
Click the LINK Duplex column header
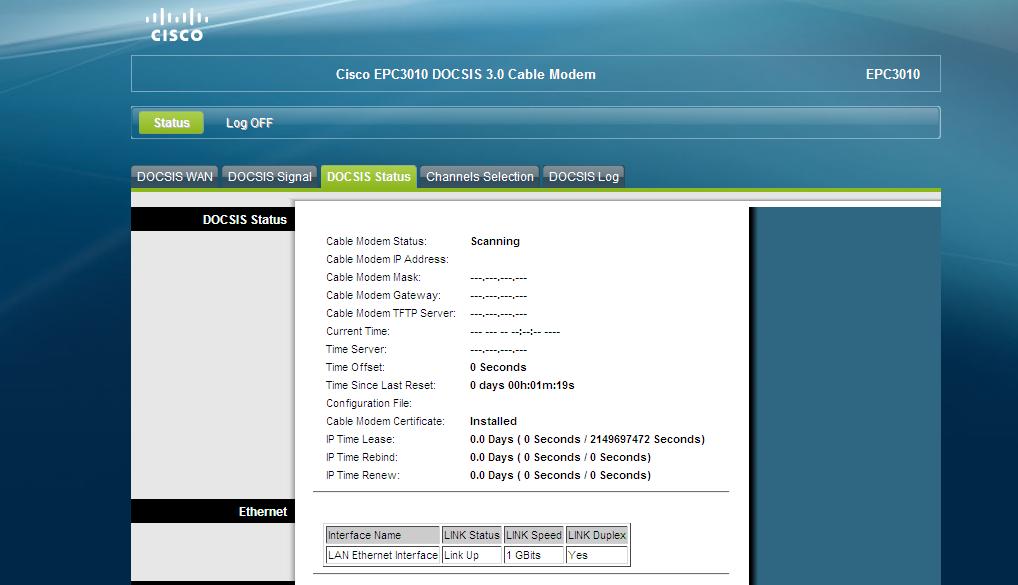tap(597, 535)
